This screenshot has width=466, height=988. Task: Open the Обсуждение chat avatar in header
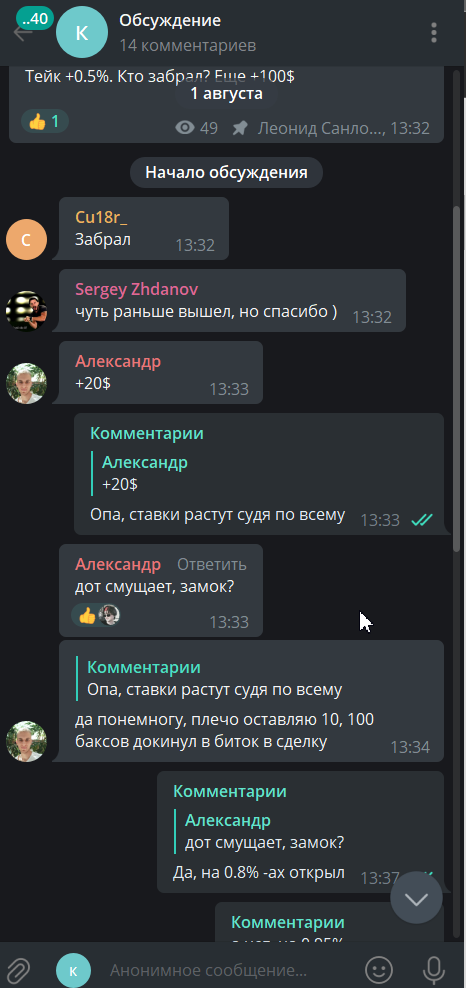click(x=82, y=33)
